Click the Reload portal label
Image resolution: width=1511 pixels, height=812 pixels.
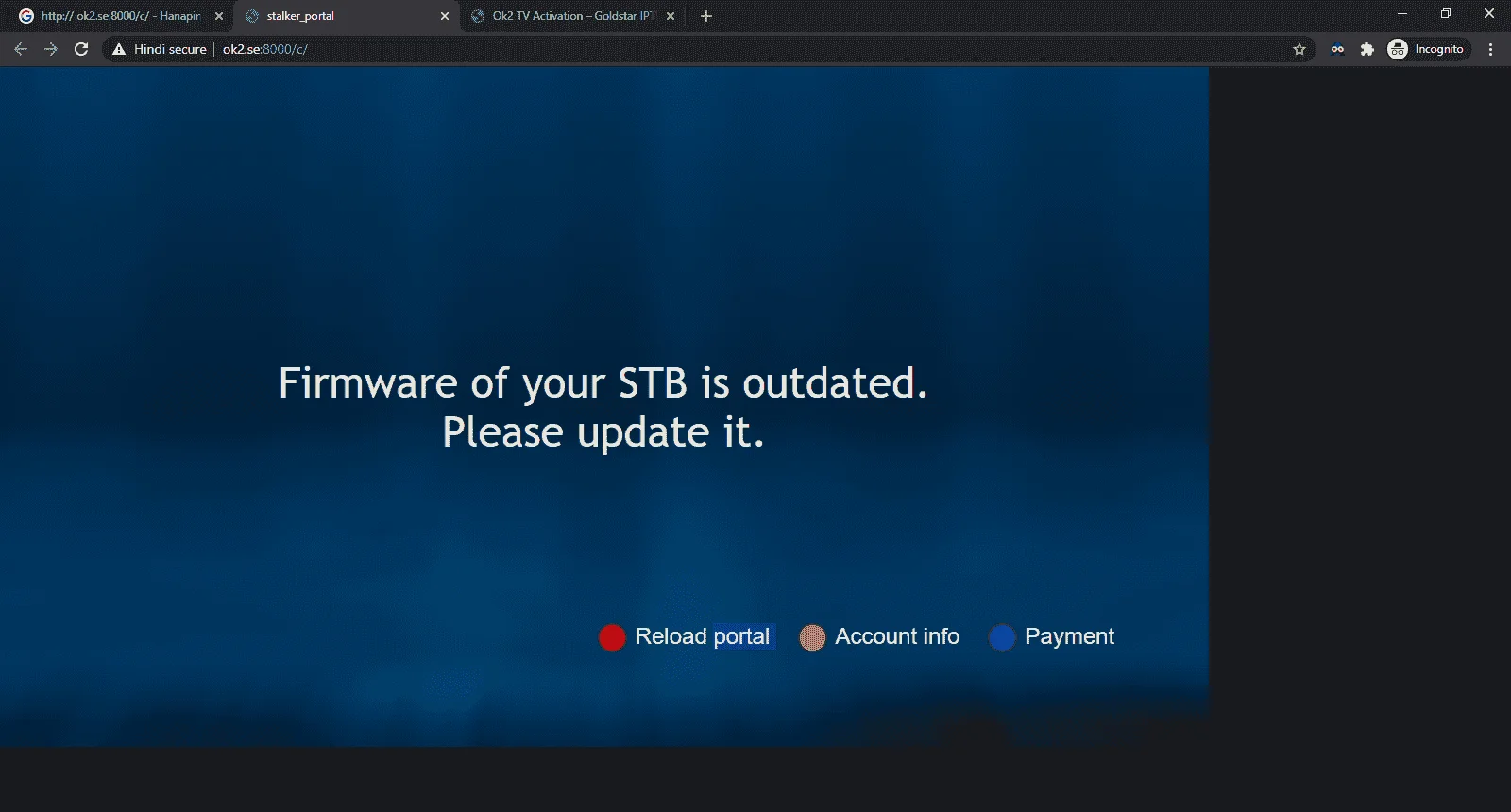click(x=703, y=636)
